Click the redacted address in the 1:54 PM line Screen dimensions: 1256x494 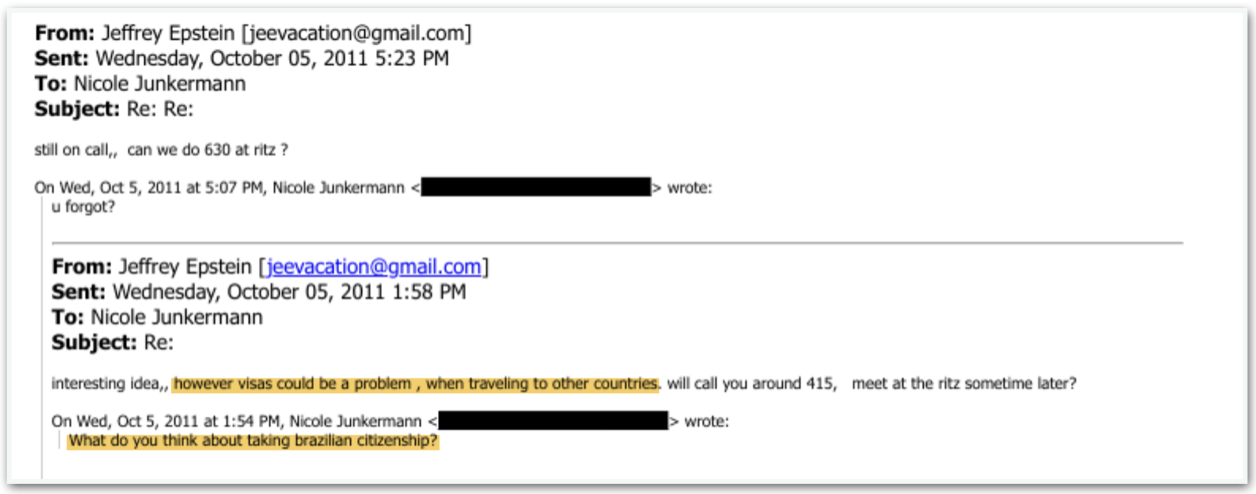point(553,421)
